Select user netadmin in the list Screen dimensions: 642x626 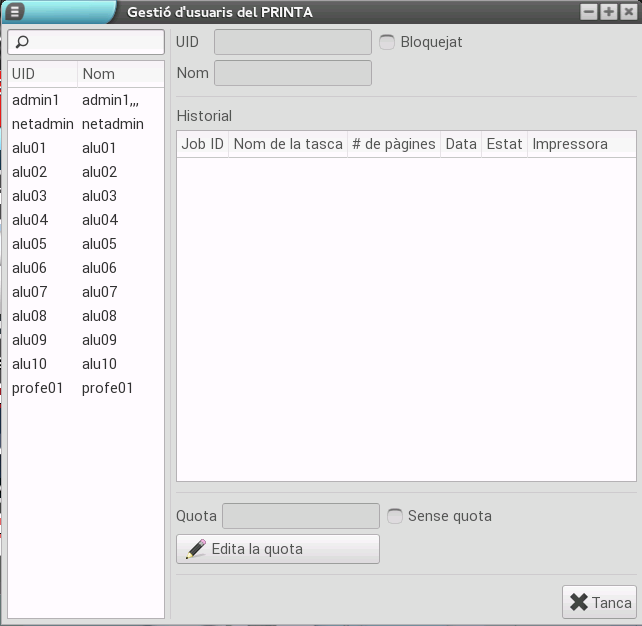tap(42, 124)
